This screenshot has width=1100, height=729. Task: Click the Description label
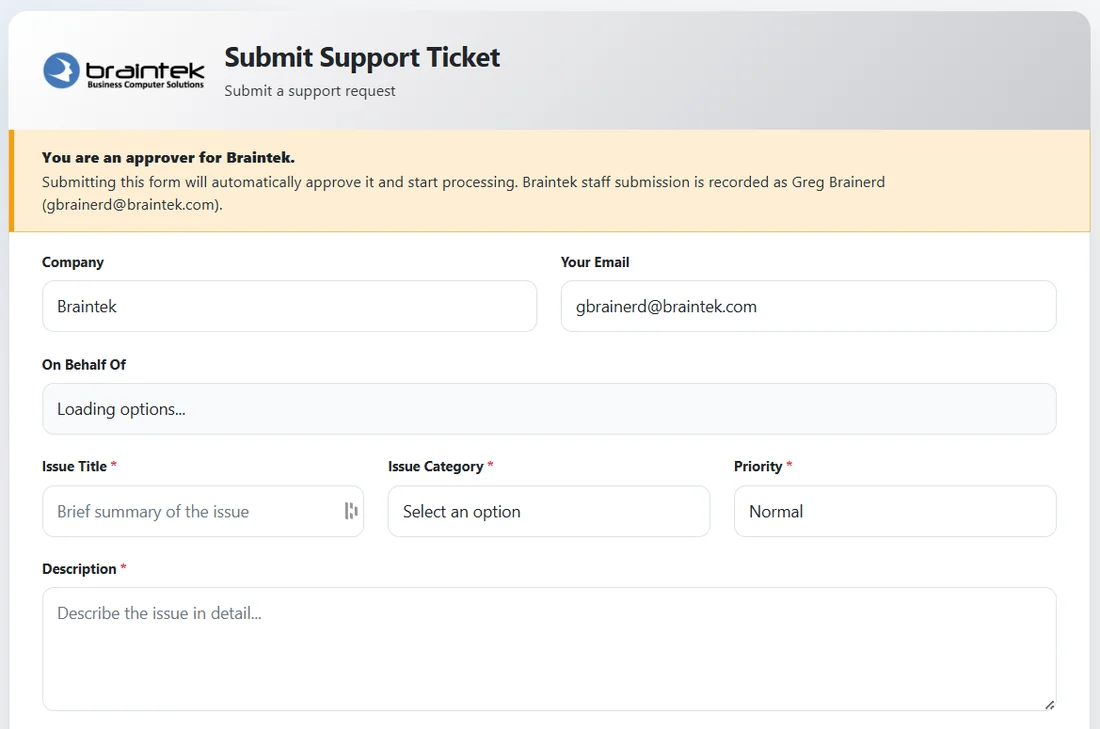(79, 568)
